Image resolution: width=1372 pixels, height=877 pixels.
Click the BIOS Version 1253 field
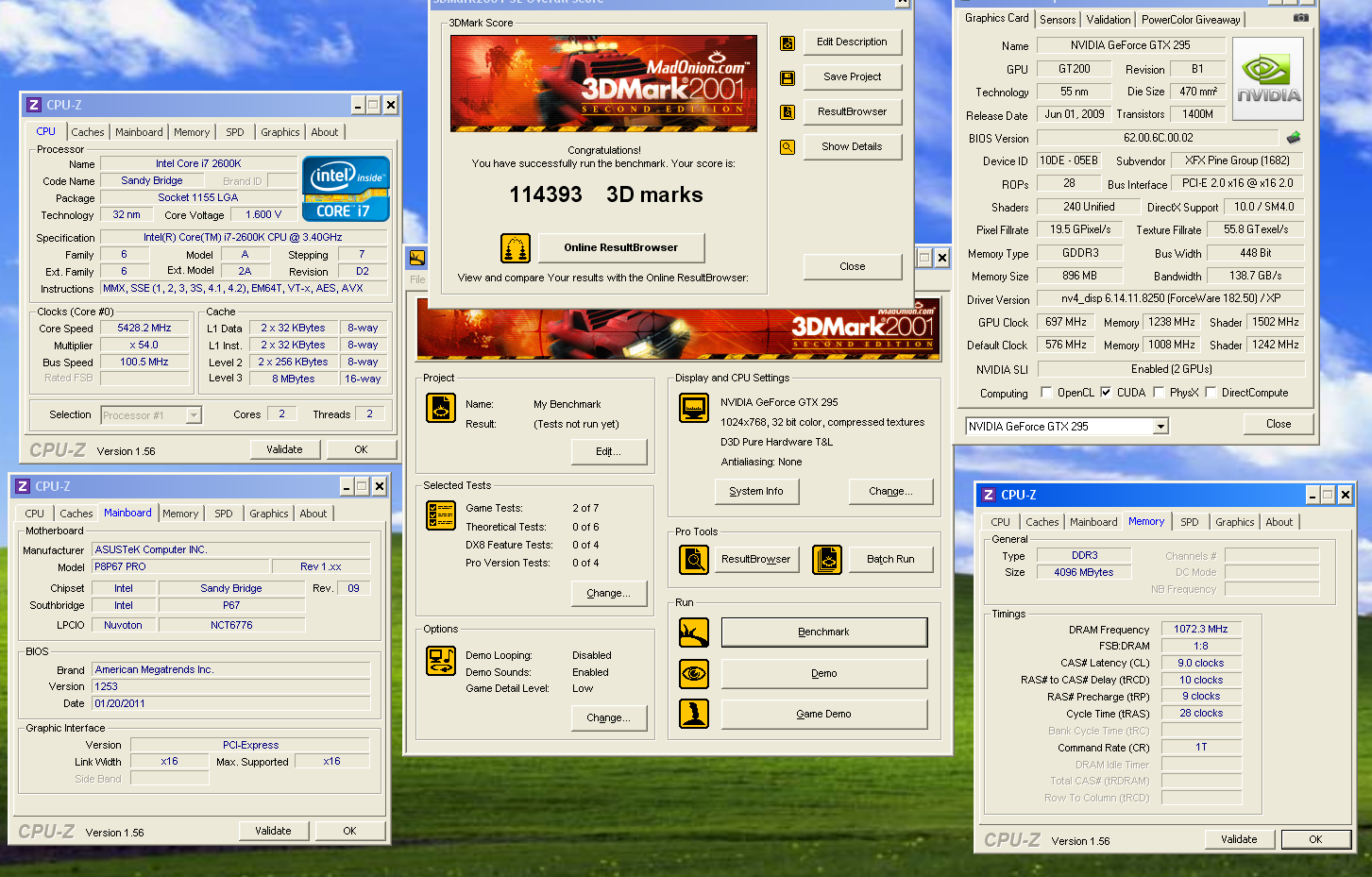coord(231,687)
